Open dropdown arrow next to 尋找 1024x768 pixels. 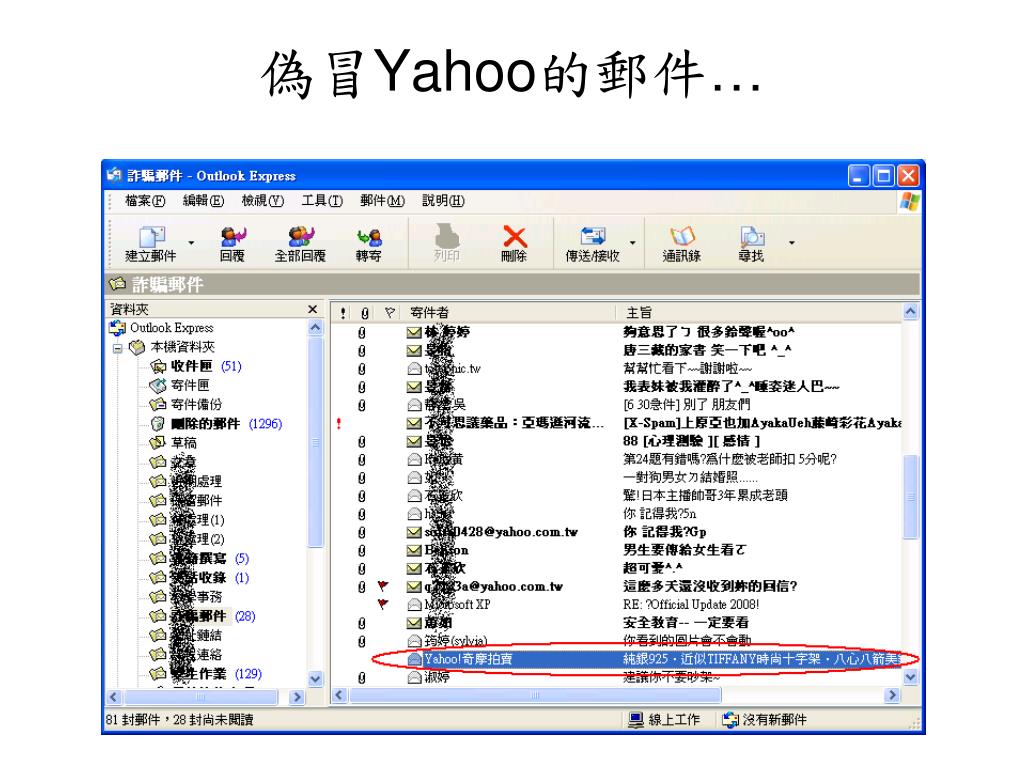792,243
